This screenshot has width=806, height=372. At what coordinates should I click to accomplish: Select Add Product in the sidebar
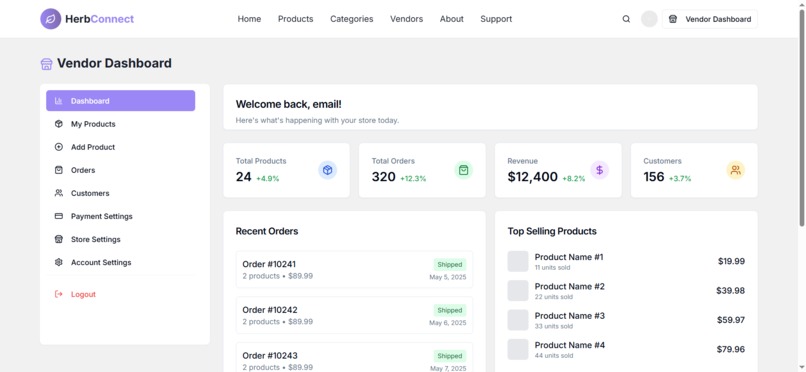coord(120,147)
